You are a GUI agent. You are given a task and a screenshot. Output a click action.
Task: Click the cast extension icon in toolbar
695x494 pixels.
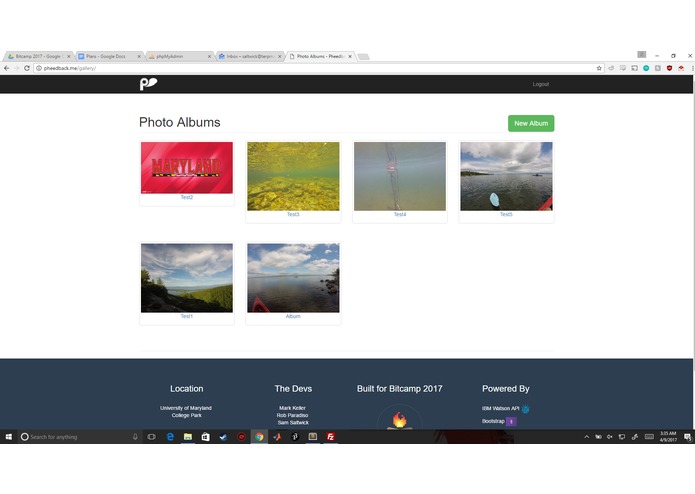635,68
